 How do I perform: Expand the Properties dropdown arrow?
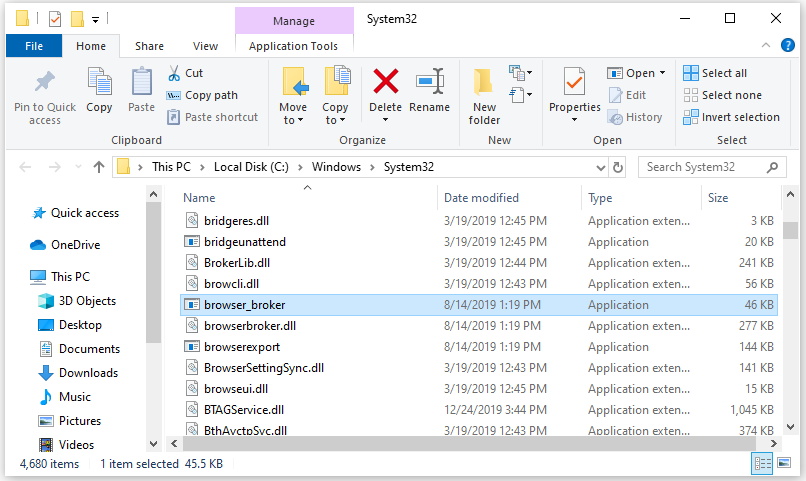click(574, 120)
